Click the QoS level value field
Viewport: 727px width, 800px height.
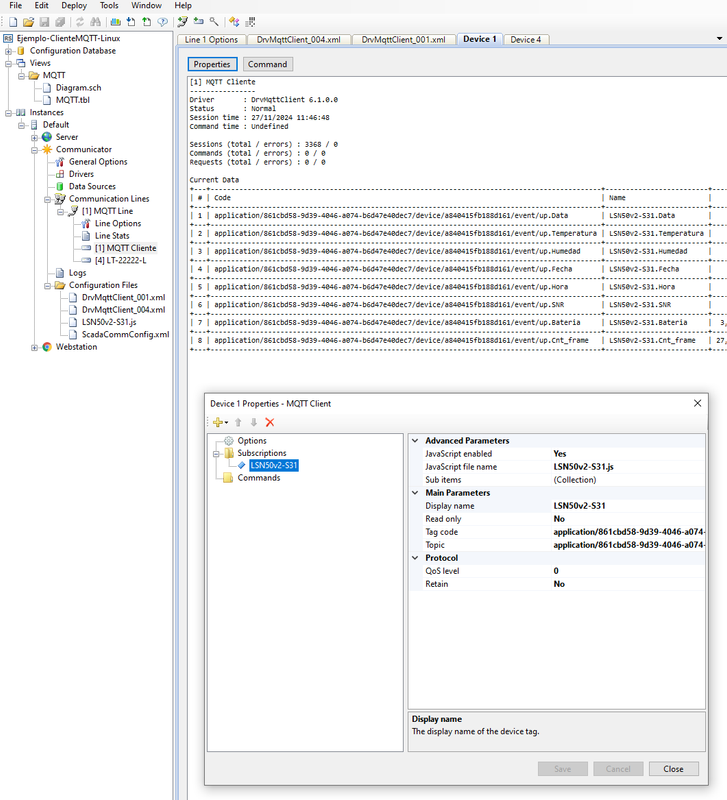(x=629, y=571)
